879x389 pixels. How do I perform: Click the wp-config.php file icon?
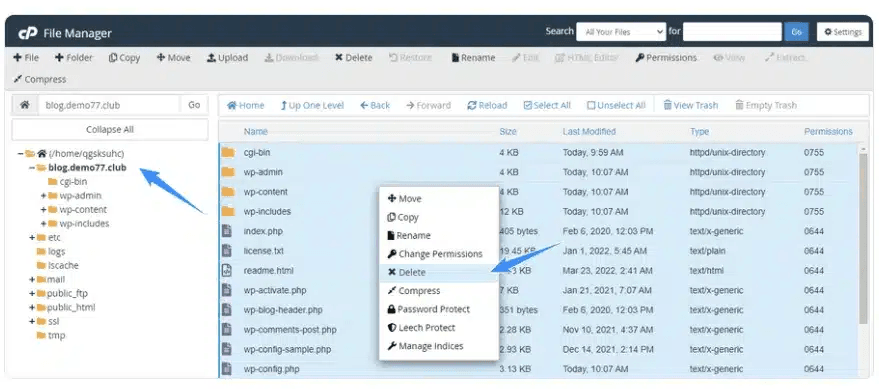coord(227,369)
